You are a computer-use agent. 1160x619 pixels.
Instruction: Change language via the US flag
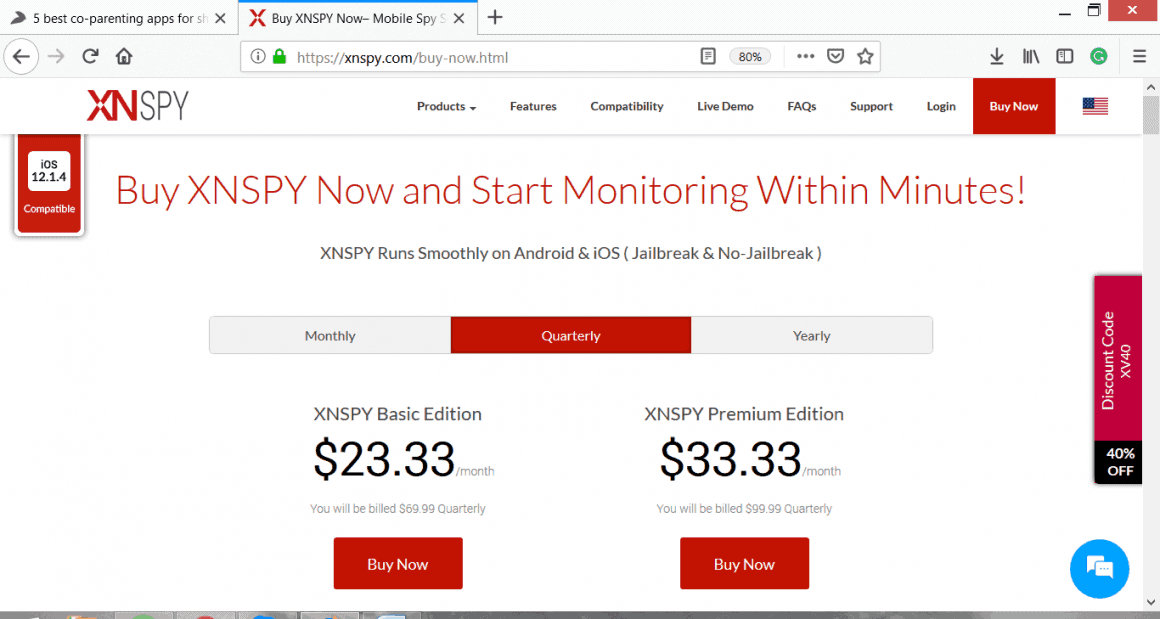(x=1095, y=106)
